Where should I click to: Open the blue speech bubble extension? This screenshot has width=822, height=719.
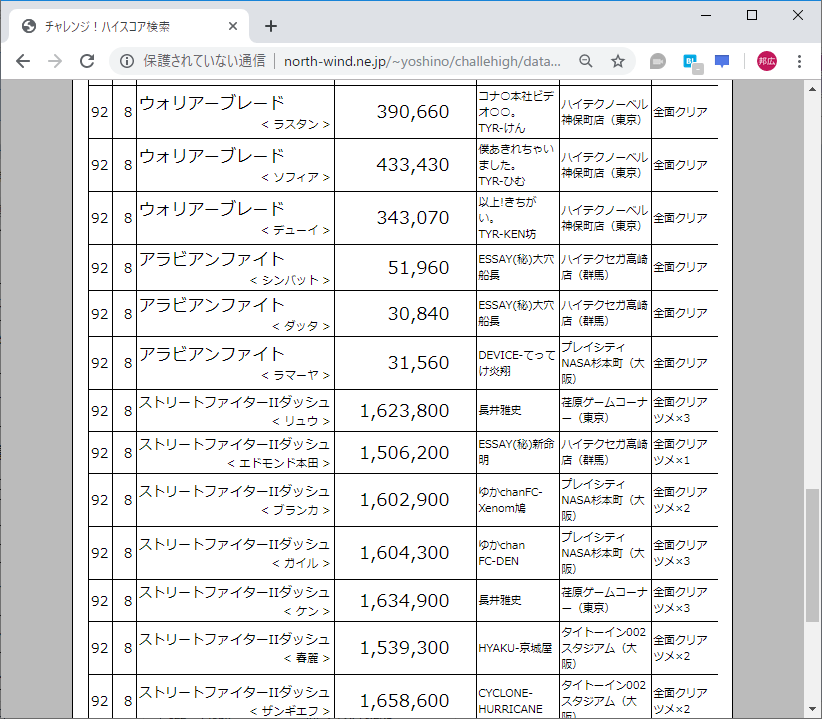(722, 61)
